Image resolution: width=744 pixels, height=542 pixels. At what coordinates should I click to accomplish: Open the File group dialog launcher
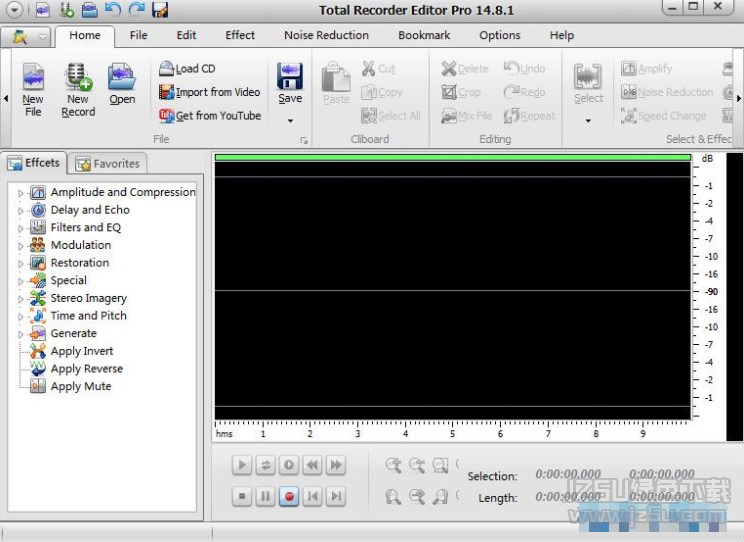tap(304, 140)
